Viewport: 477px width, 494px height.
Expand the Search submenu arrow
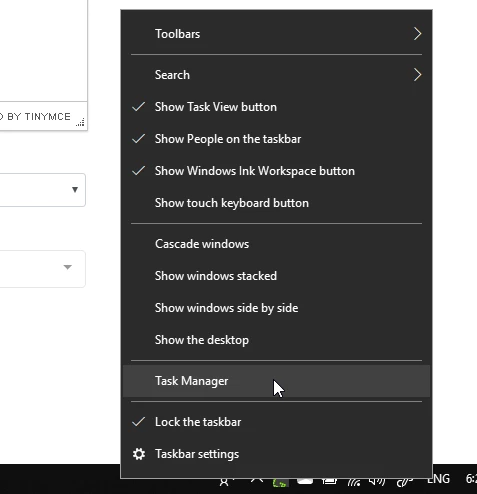[417, 75]
